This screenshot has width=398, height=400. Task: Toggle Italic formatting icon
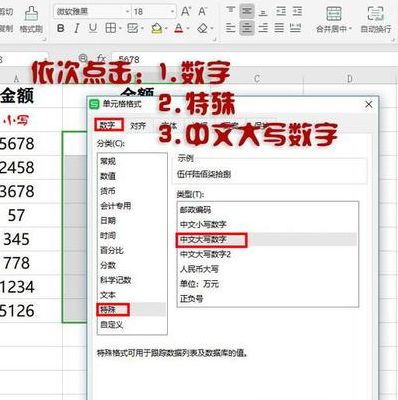[77, 28]
